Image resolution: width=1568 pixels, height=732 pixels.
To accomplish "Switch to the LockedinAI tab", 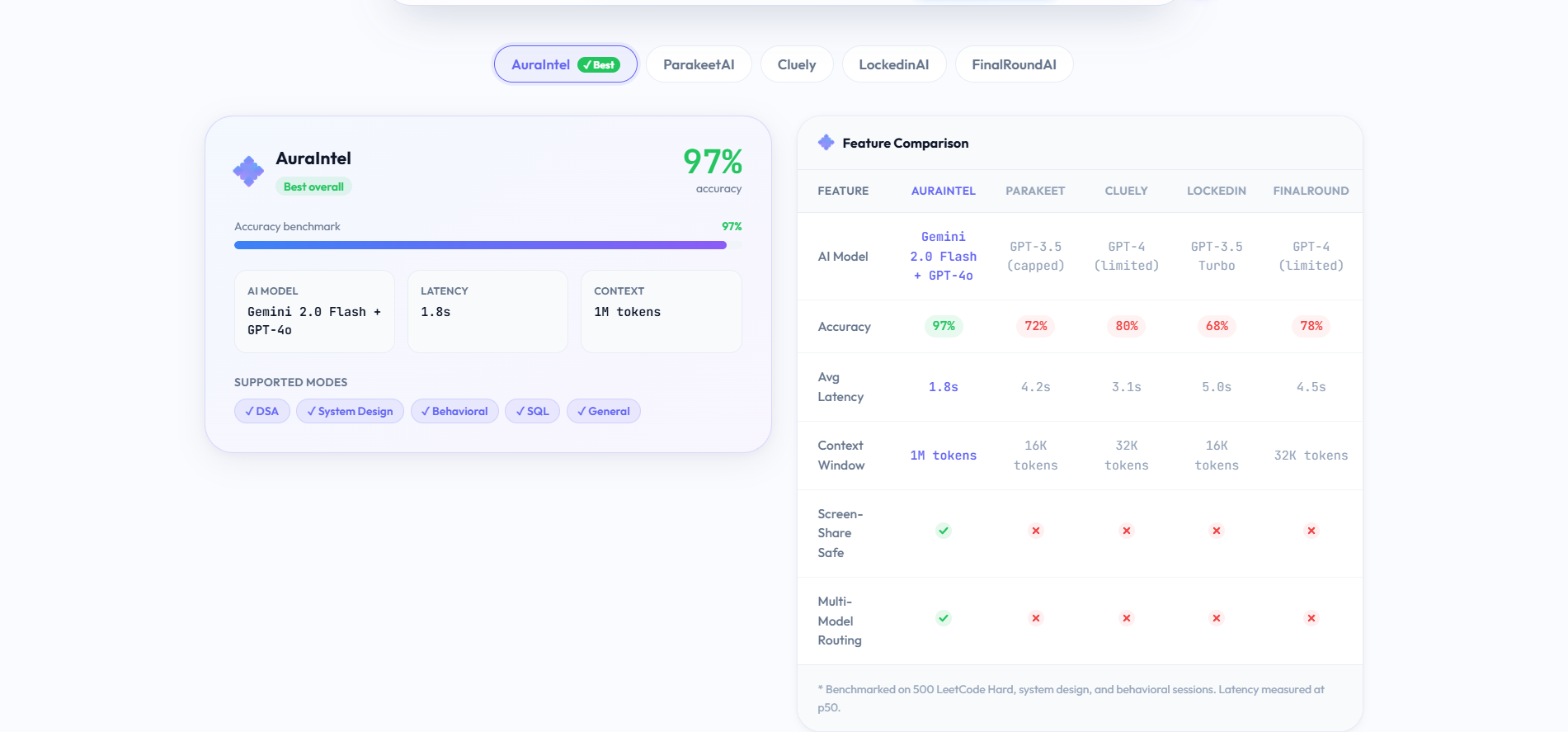I will [894, 64].
